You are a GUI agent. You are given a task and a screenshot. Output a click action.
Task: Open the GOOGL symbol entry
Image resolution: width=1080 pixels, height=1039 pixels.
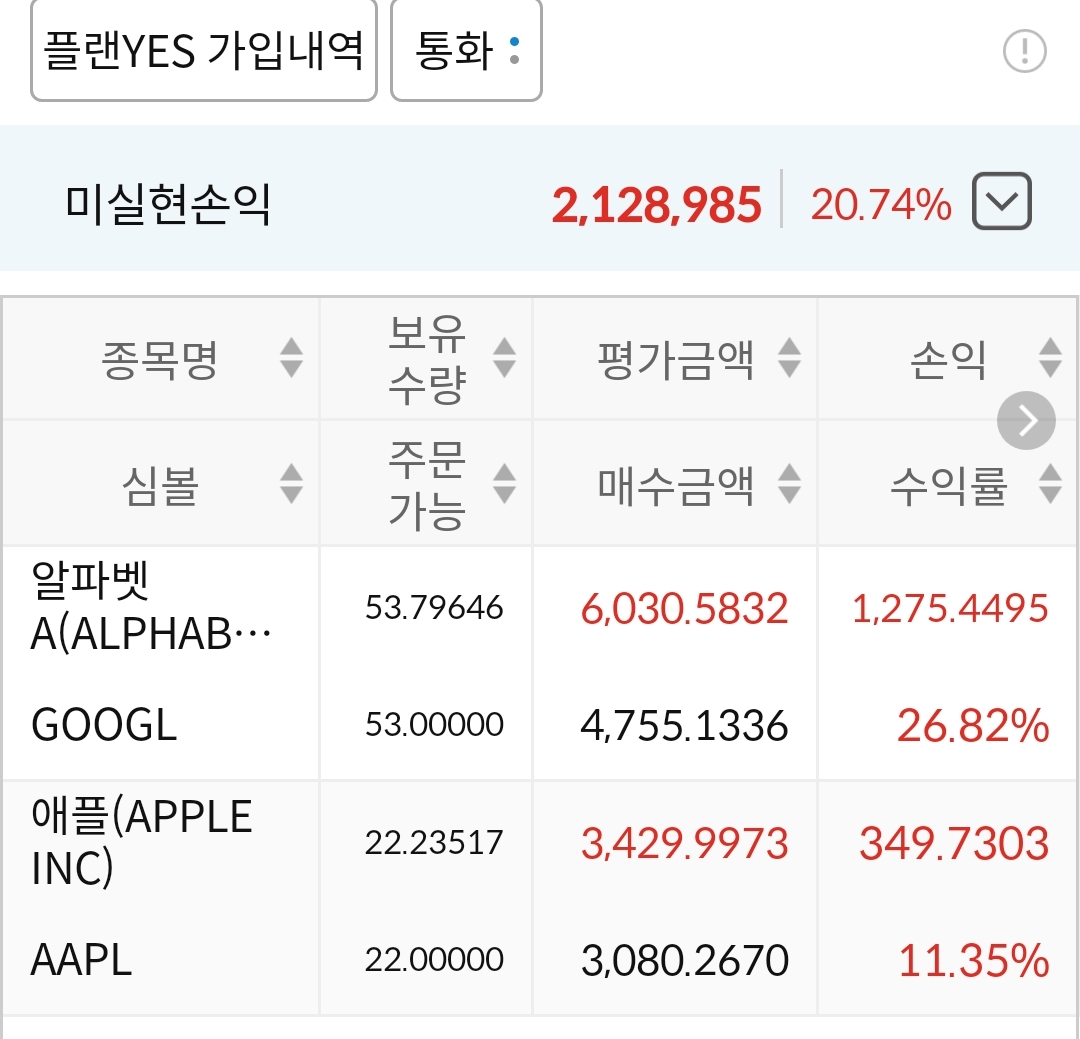click(105, 725)
